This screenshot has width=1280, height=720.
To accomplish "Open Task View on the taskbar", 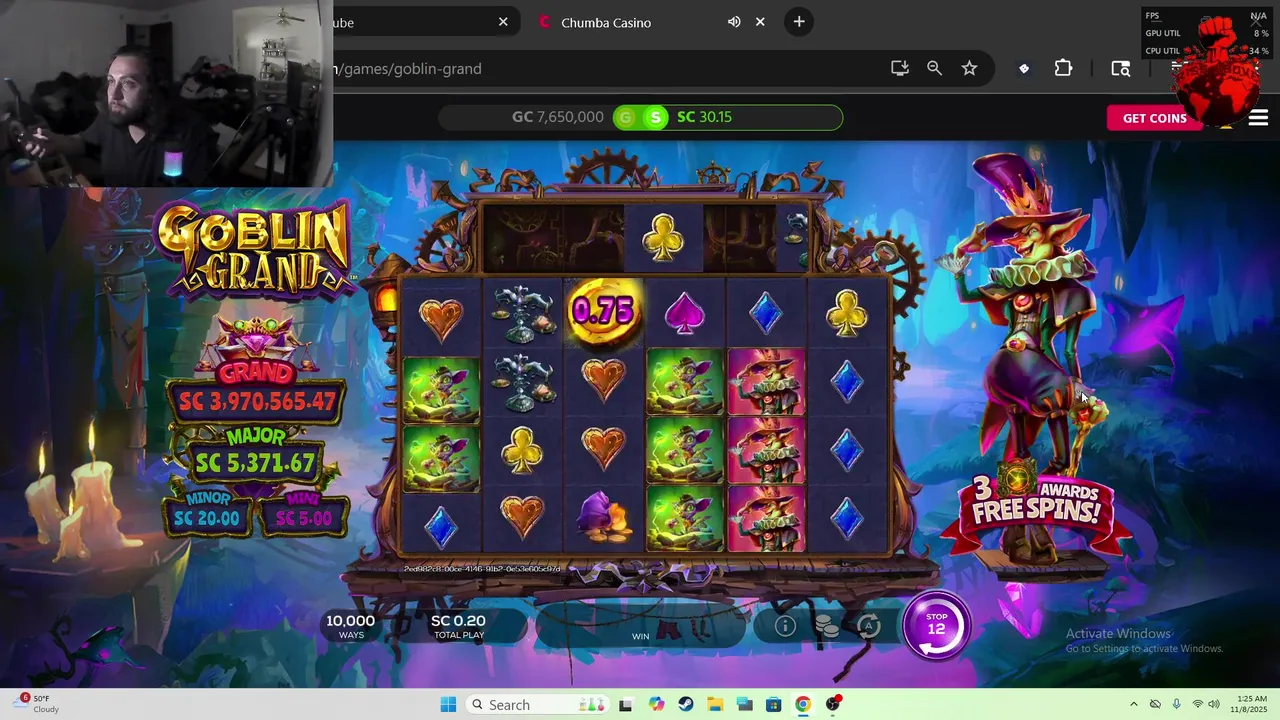I will [626, 704].
